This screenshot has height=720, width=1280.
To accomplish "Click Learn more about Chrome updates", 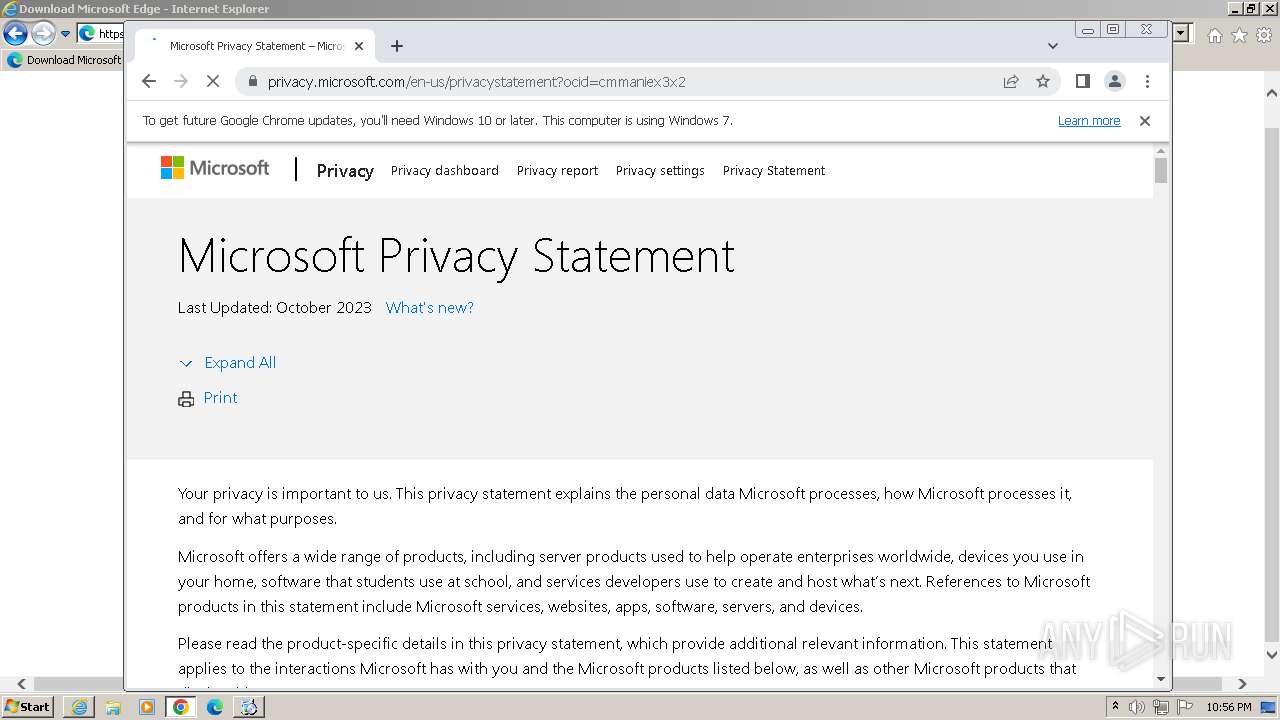I will (1089, 121).
